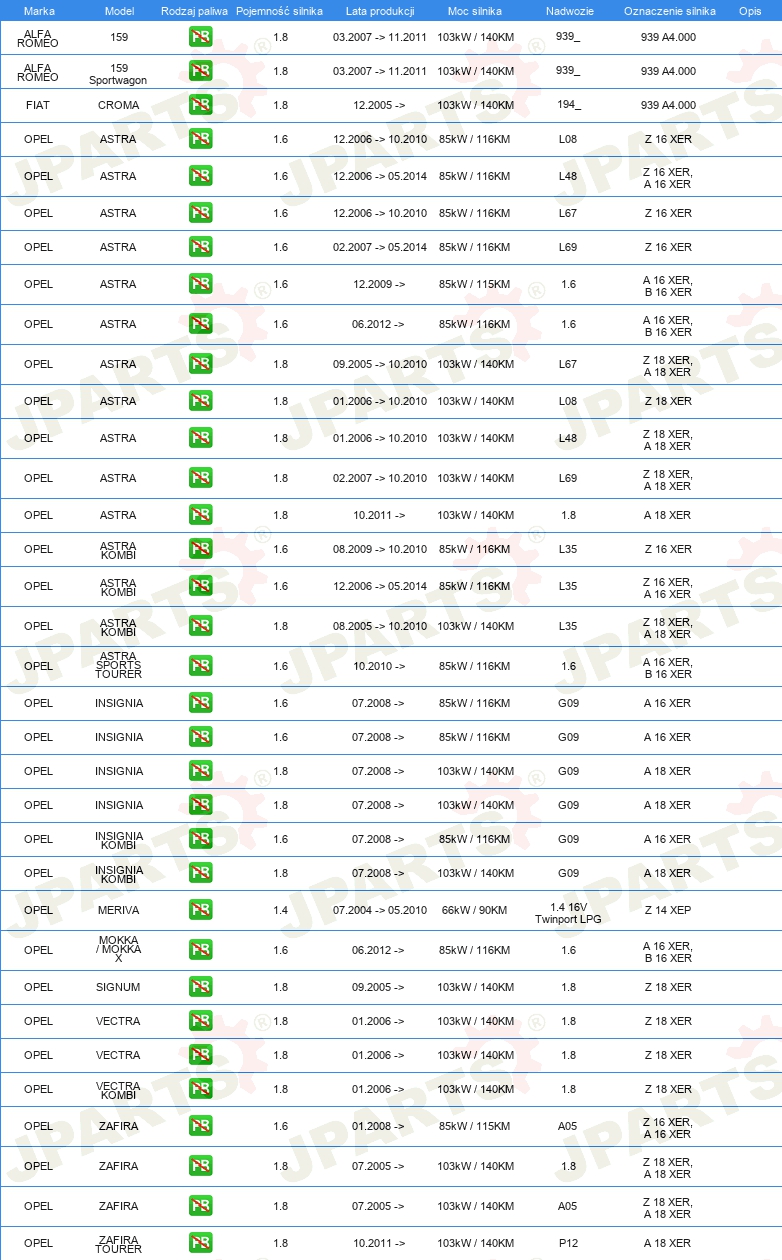The height and width of the screenshot is (1260, 782).
Task: Select the FIAT brand cell
Action: click(39, 105)
